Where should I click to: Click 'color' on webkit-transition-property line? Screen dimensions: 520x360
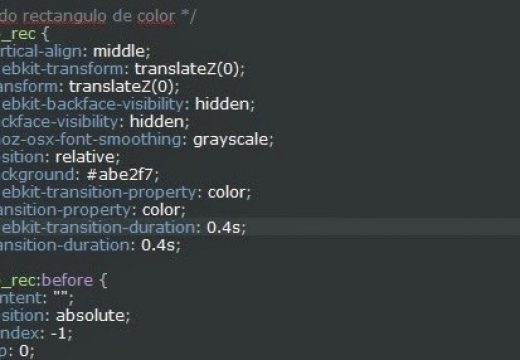pos(227,193)
